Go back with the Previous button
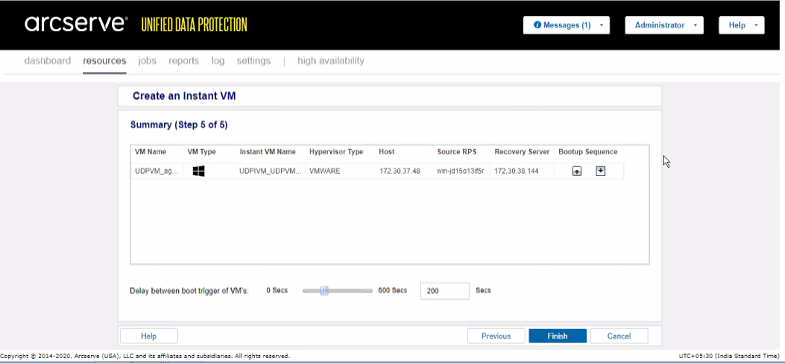Viewport: 785px width, 363px height. (496, 336)
